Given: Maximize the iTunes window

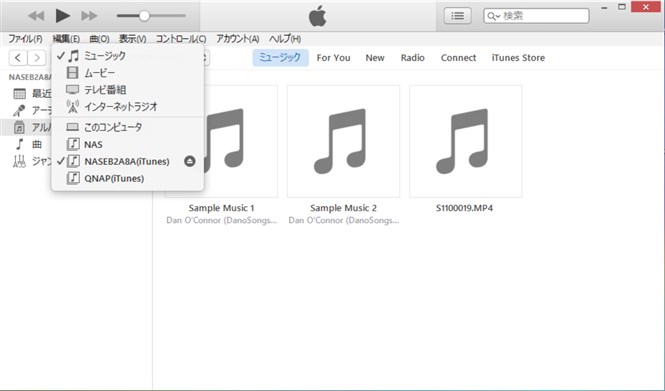Looking at the screenshot, I should [622, 7].
